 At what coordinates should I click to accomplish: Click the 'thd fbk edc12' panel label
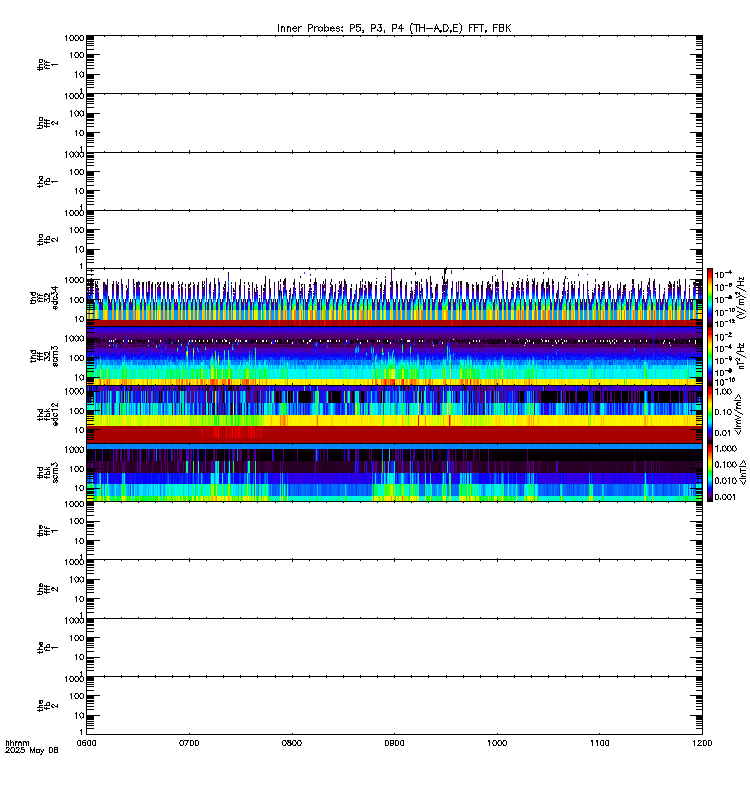tap(47, 414)
